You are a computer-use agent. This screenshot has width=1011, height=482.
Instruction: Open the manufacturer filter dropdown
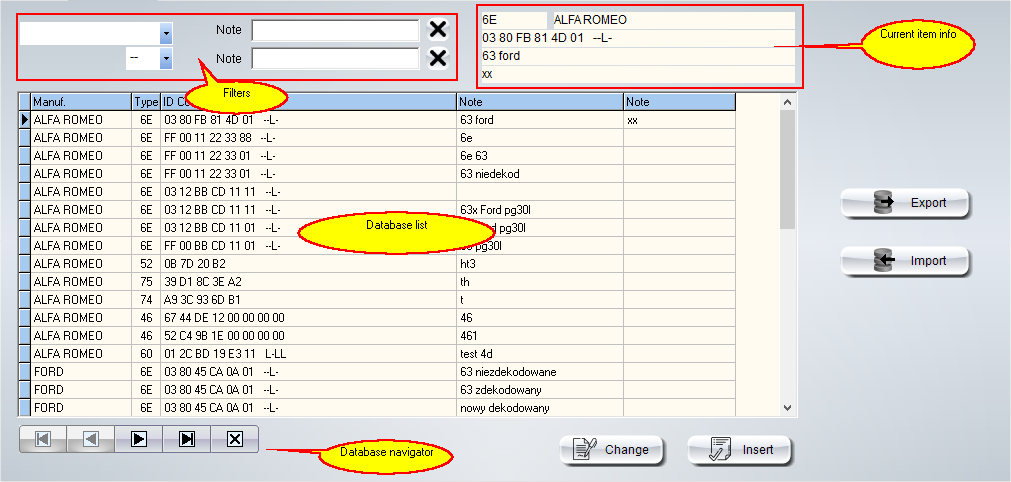click(x=166, y=33)
